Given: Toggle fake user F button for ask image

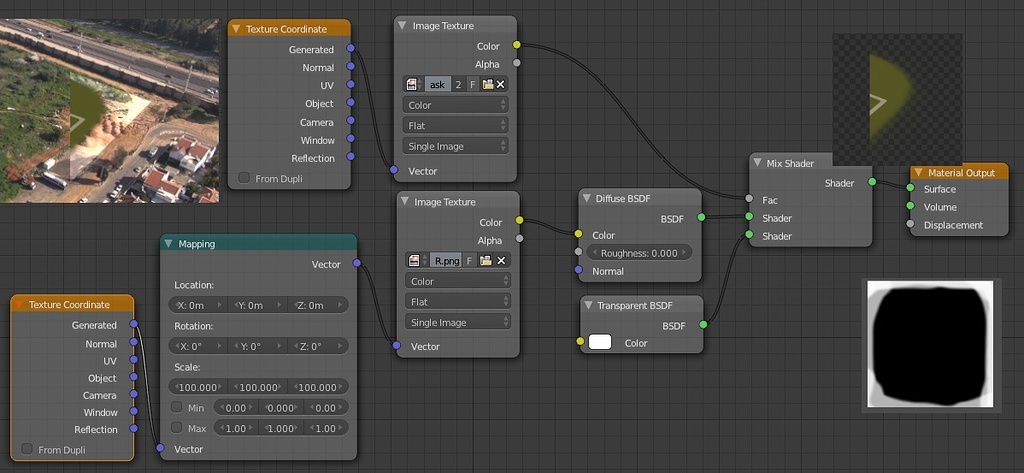Looking at the screenshot, I should (x=472, y=84).
